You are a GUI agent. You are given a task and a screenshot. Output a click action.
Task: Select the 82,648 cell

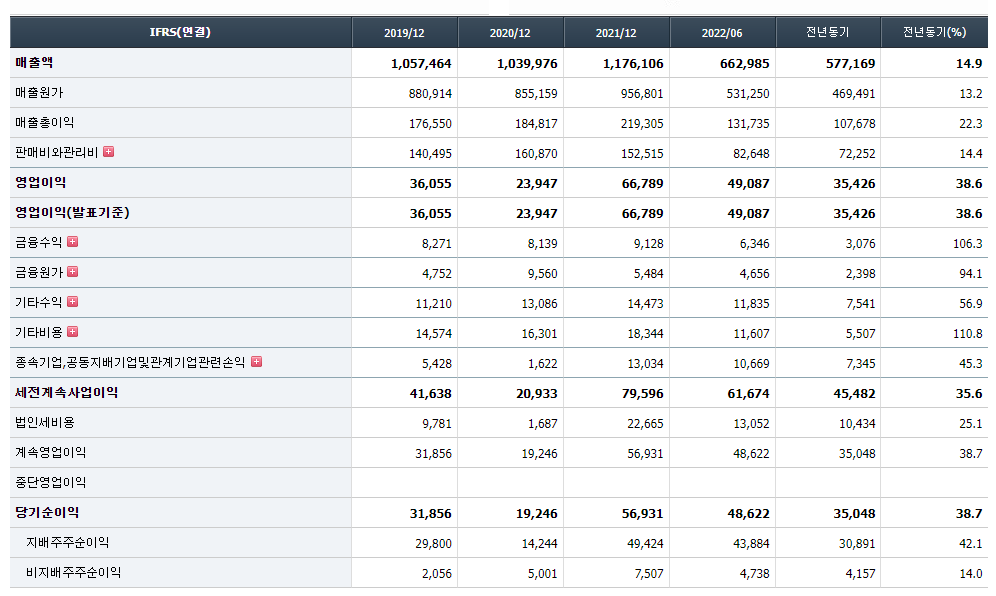[x=751, y=154]
